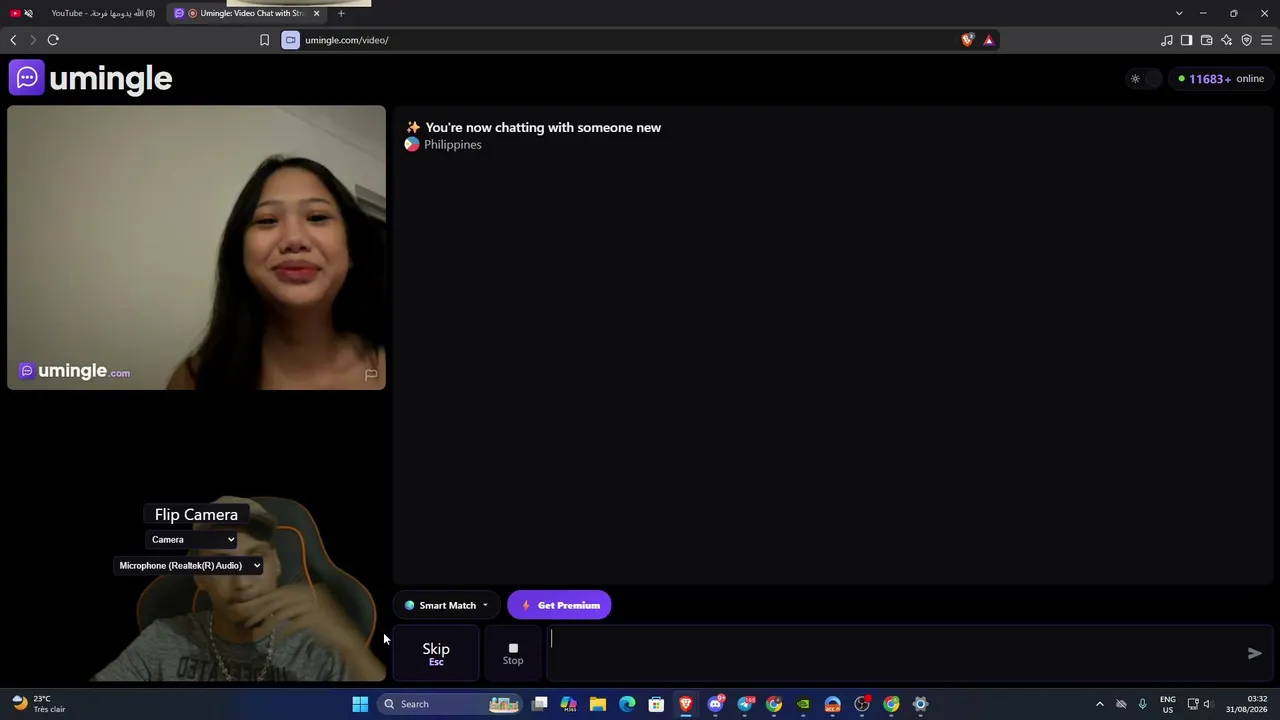The height and width of the screenshot is (720, 1280).
Task: Open a new browser tab
Action: tap(341, 13)
